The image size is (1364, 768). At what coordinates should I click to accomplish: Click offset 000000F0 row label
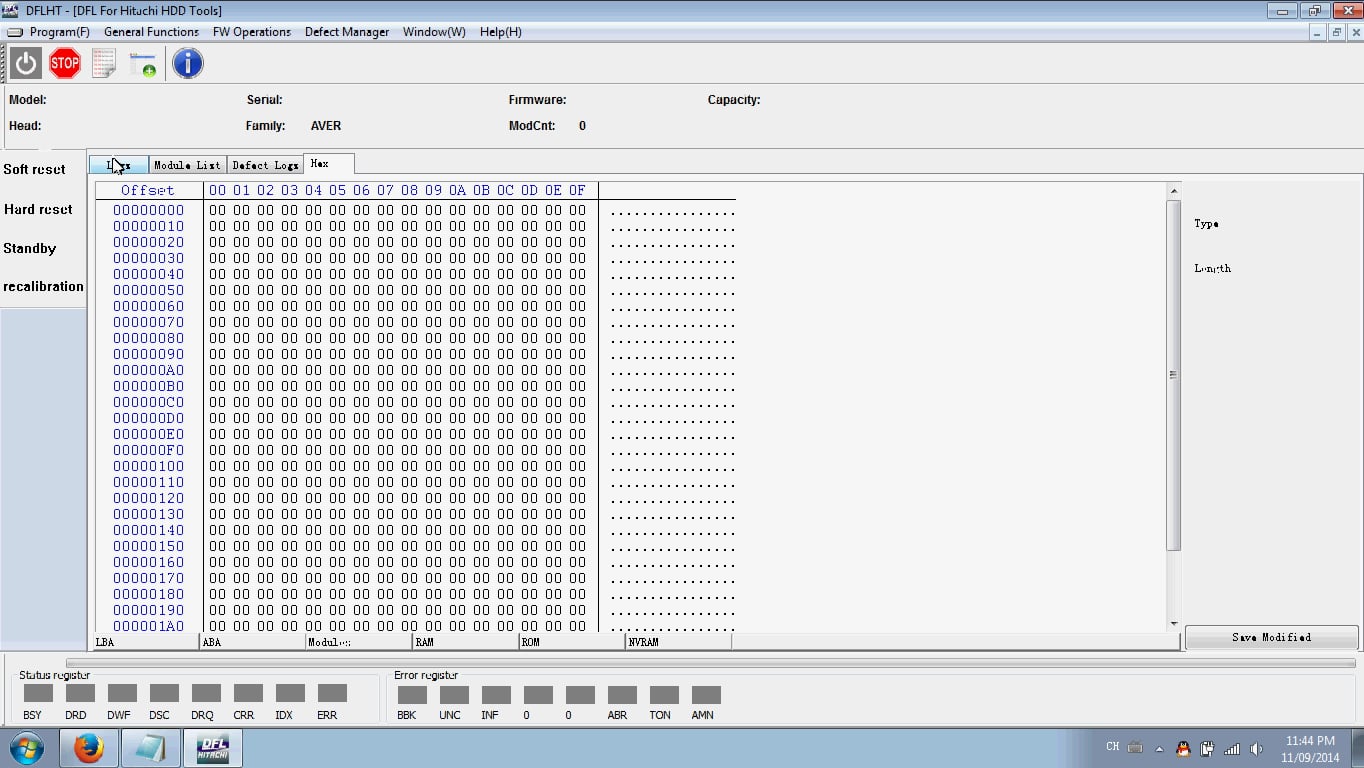pos(148,450)
